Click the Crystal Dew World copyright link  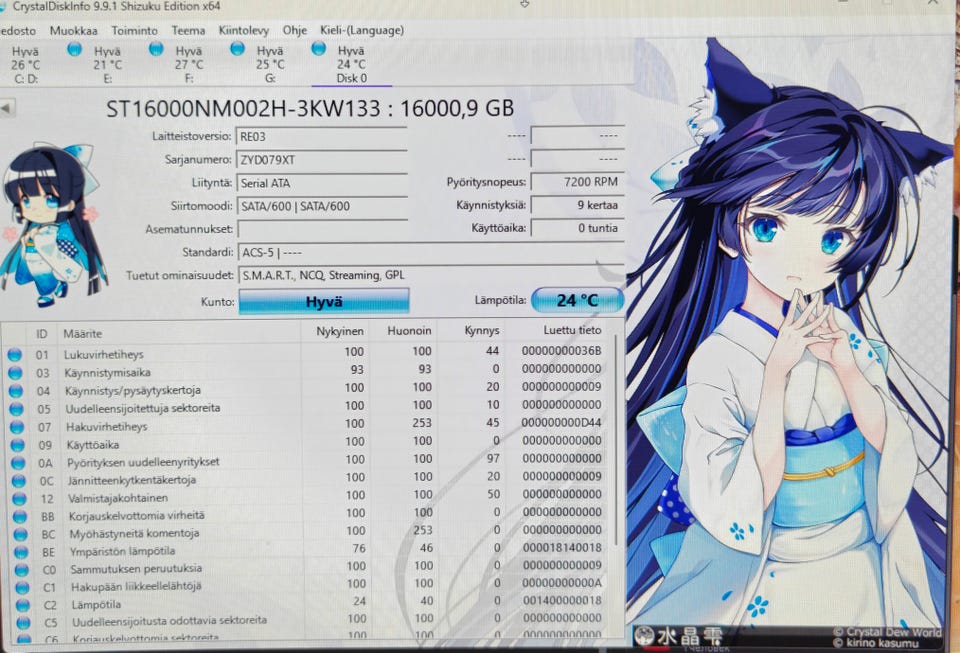pos(887,632)
